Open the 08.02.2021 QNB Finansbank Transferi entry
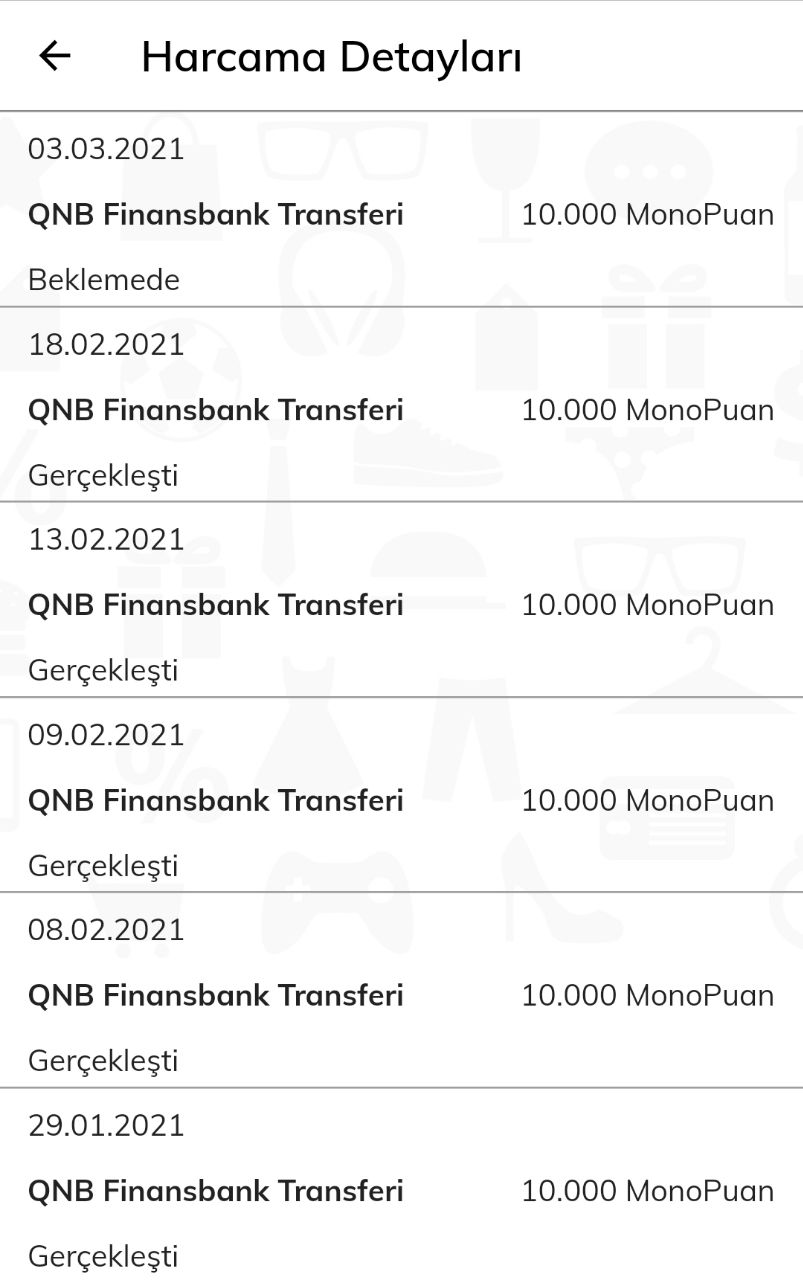This screenshot has width=803, height=1280. 401,990
